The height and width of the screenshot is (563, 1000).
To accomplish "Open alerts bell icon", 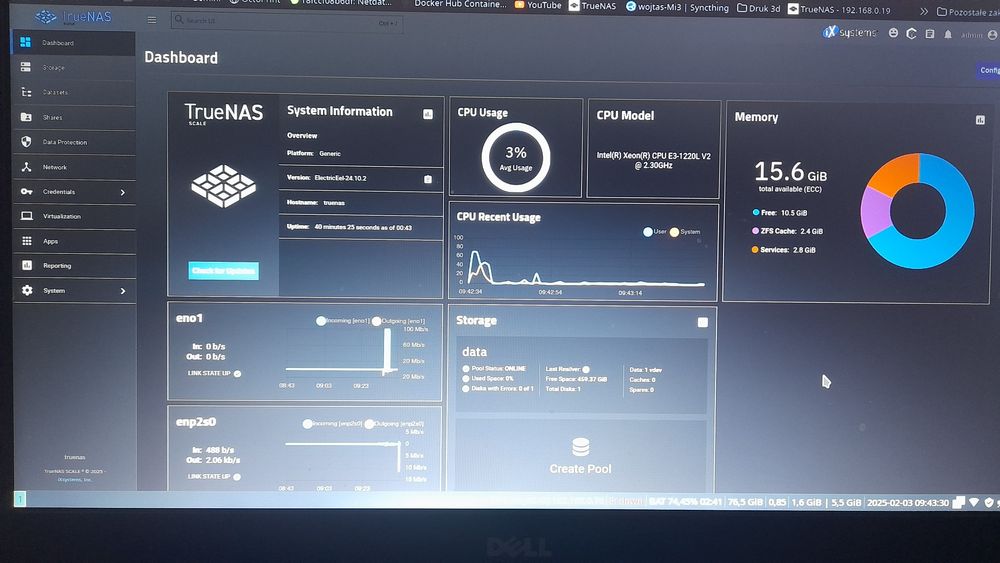I will click(948, 34).
